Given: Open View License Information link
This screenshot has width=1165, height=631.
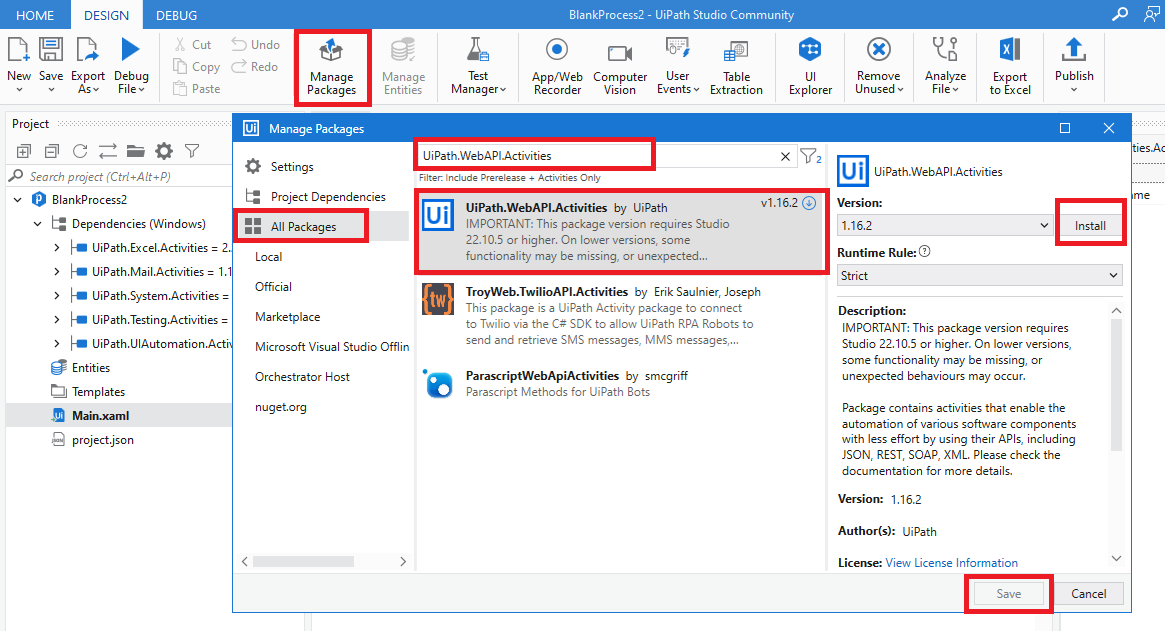Looking at the screenshot, I should (952, 563).
